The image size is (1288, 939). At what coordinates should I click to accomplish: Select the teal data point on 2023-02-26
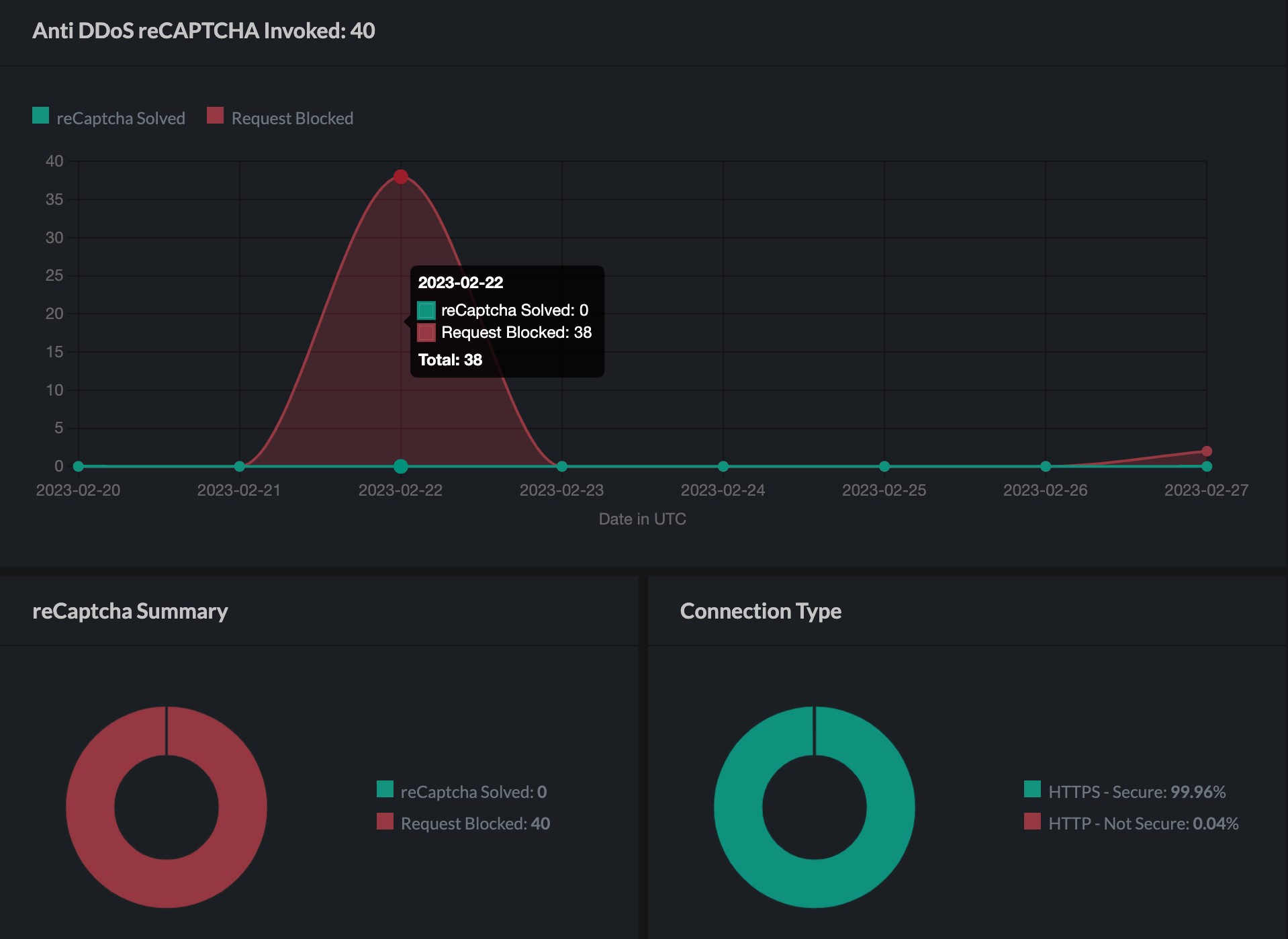tap(1046, 466)
